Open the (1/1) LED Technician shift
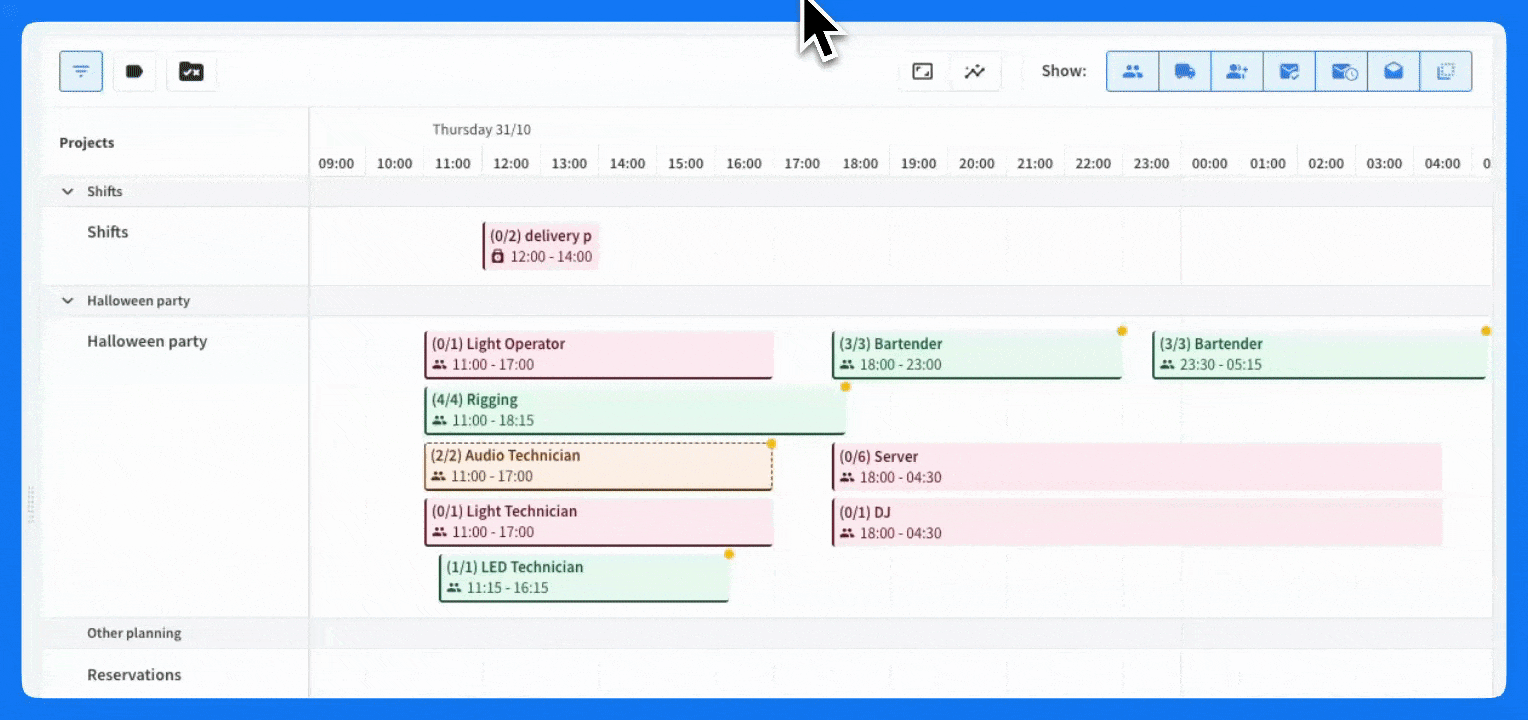1528x720 pixels. click(x=584, y=578)
